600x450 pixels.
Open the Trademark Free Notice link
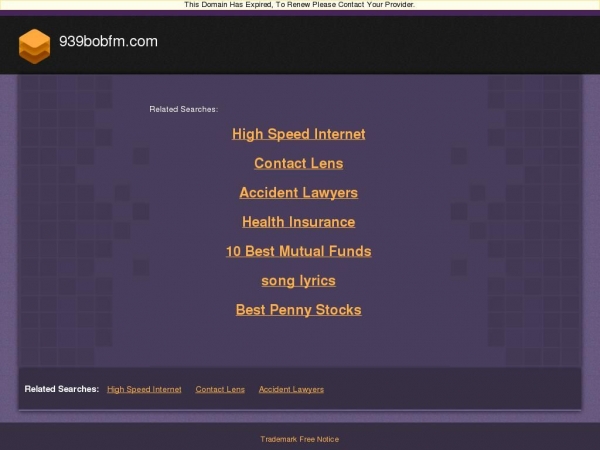tap(300, 439)
